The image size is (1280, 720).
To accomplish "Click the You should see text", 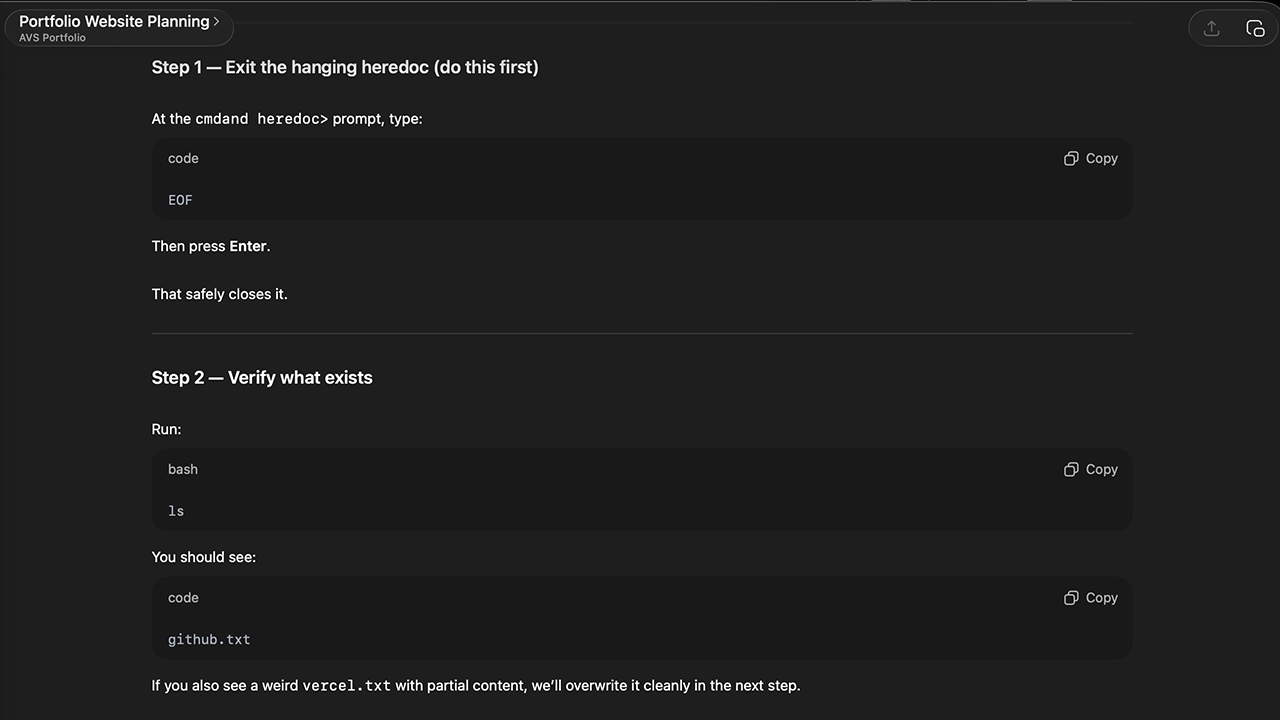I will point(204,557).
